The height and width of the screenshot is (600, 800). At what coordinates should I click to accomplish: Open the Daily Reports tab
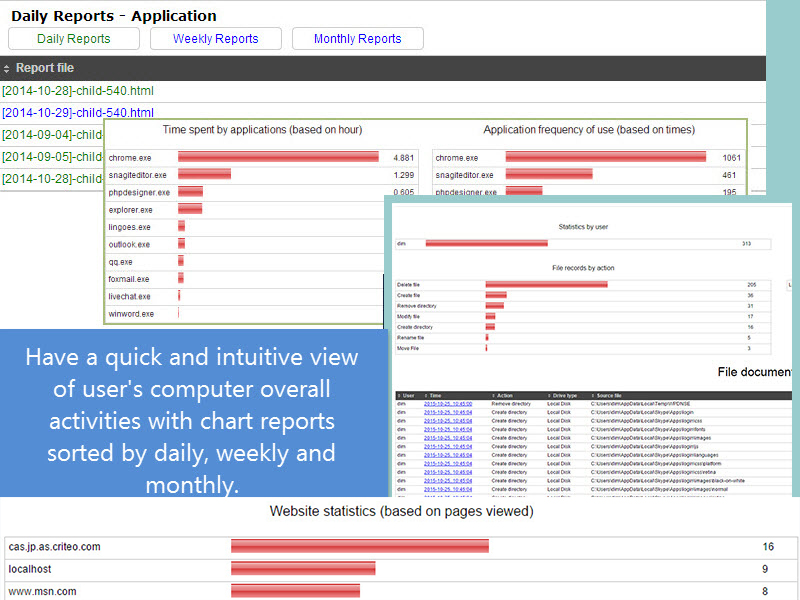74,39
